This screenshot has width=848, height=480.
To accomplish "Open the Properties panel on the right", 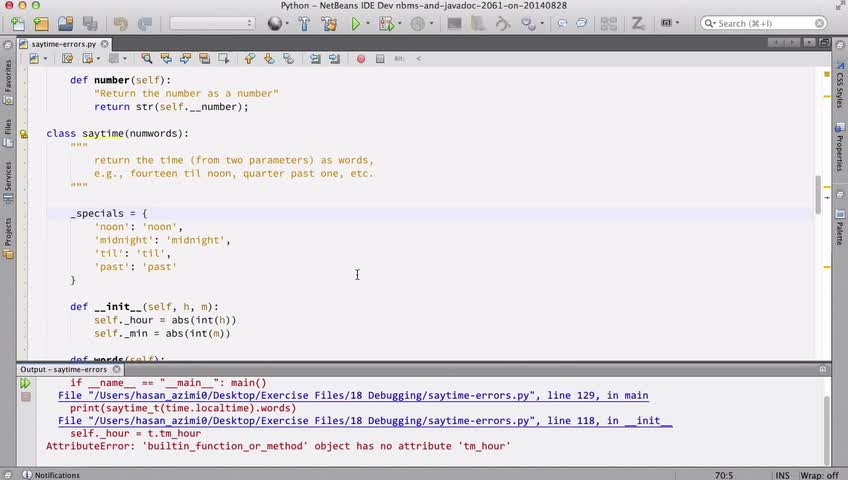I will point(839,147).
